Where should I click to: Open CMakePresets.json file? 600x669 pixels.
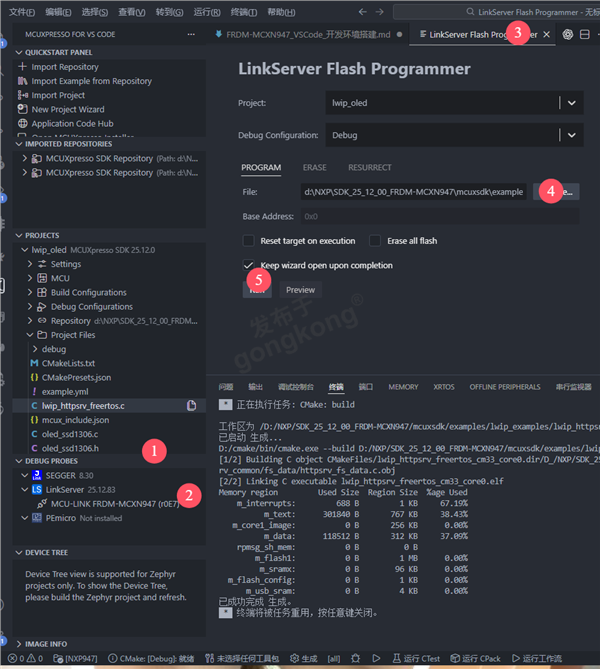coord(76,377)
